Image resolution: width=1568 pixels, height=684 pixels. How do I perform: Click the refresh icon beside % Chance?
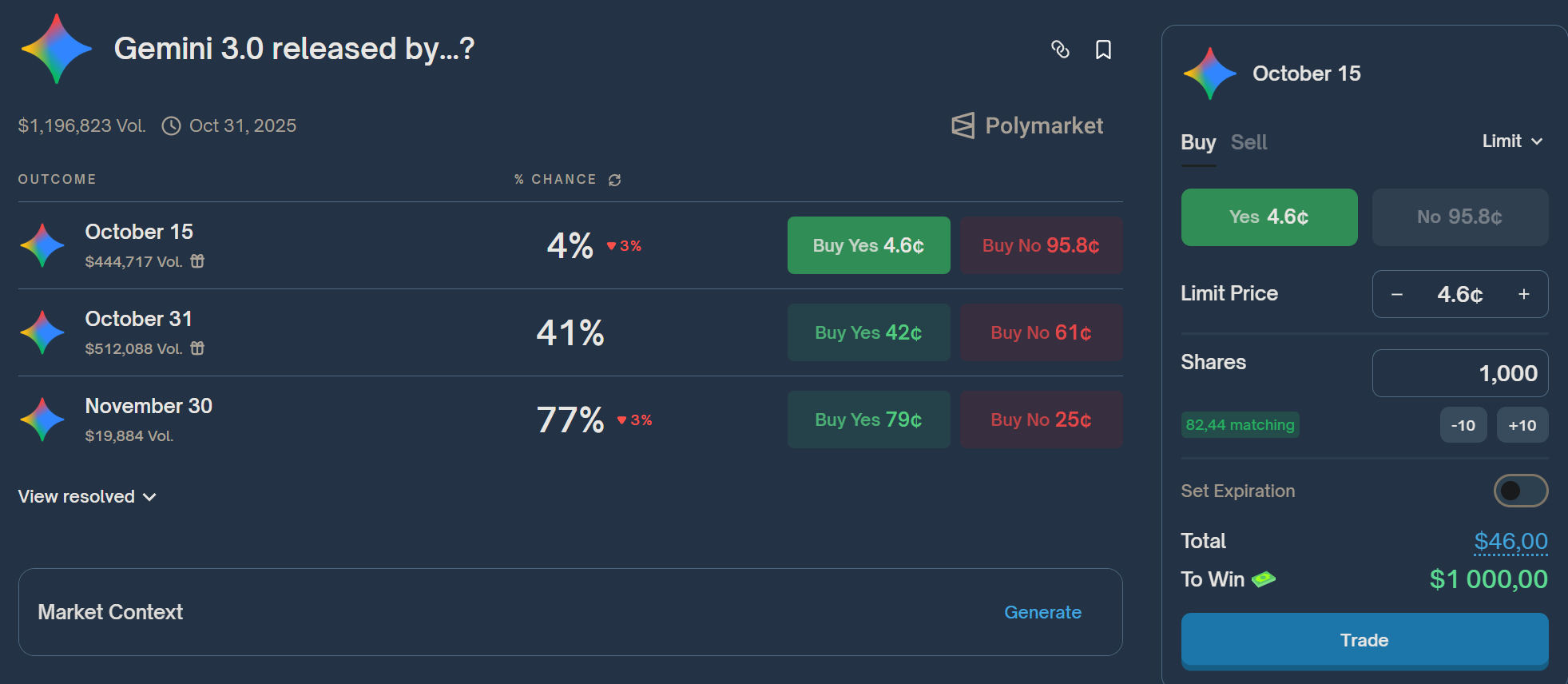click(614, 180)
